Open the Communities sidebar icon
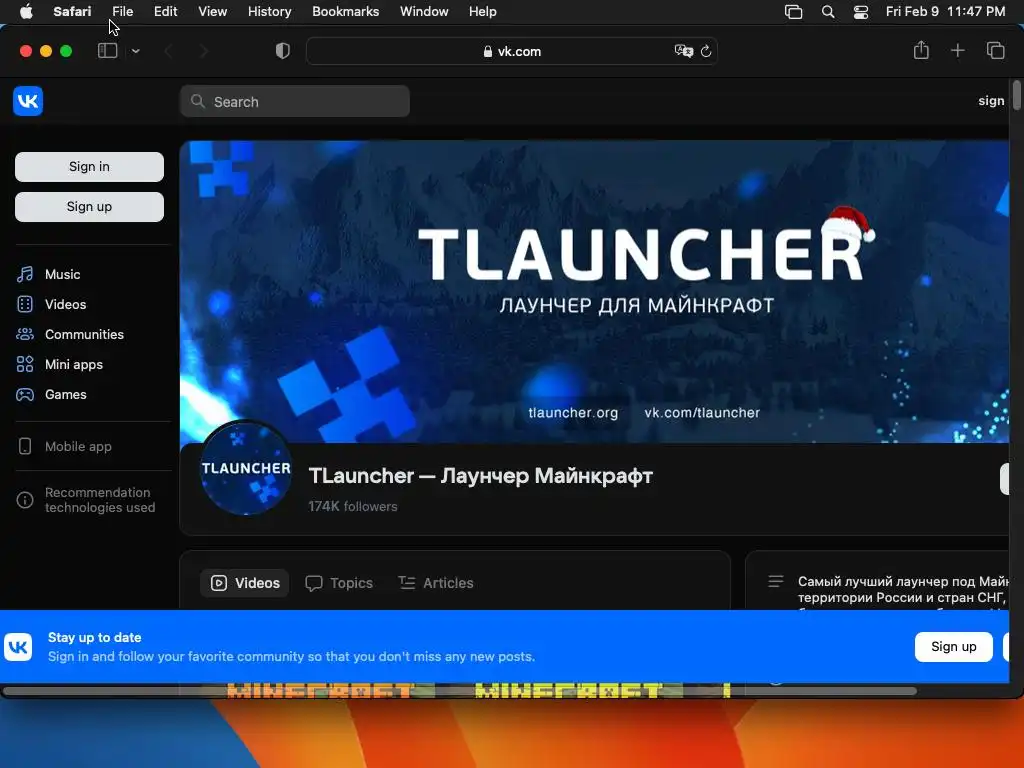The image size is (1024, 768). coord(25,334)
